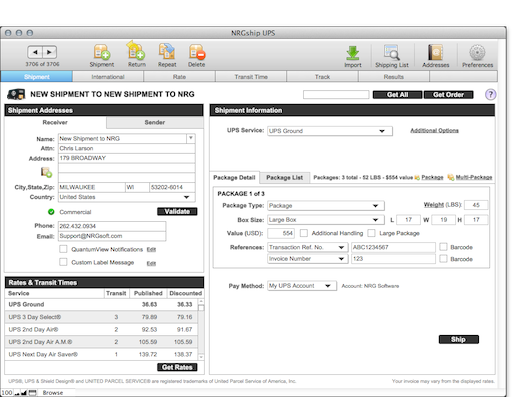Switch to the Transit Time tab
Screen dimensions: 529x397
pyautogui.click(x=251, y=77)
